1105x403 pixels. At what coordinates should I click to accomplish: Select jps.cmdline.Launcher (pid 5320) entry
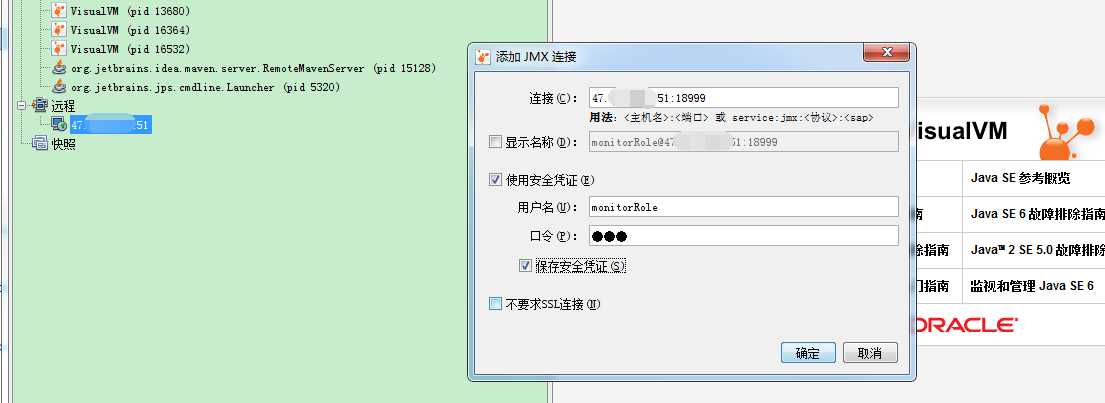pyautogui.click(x=206, y=87)
